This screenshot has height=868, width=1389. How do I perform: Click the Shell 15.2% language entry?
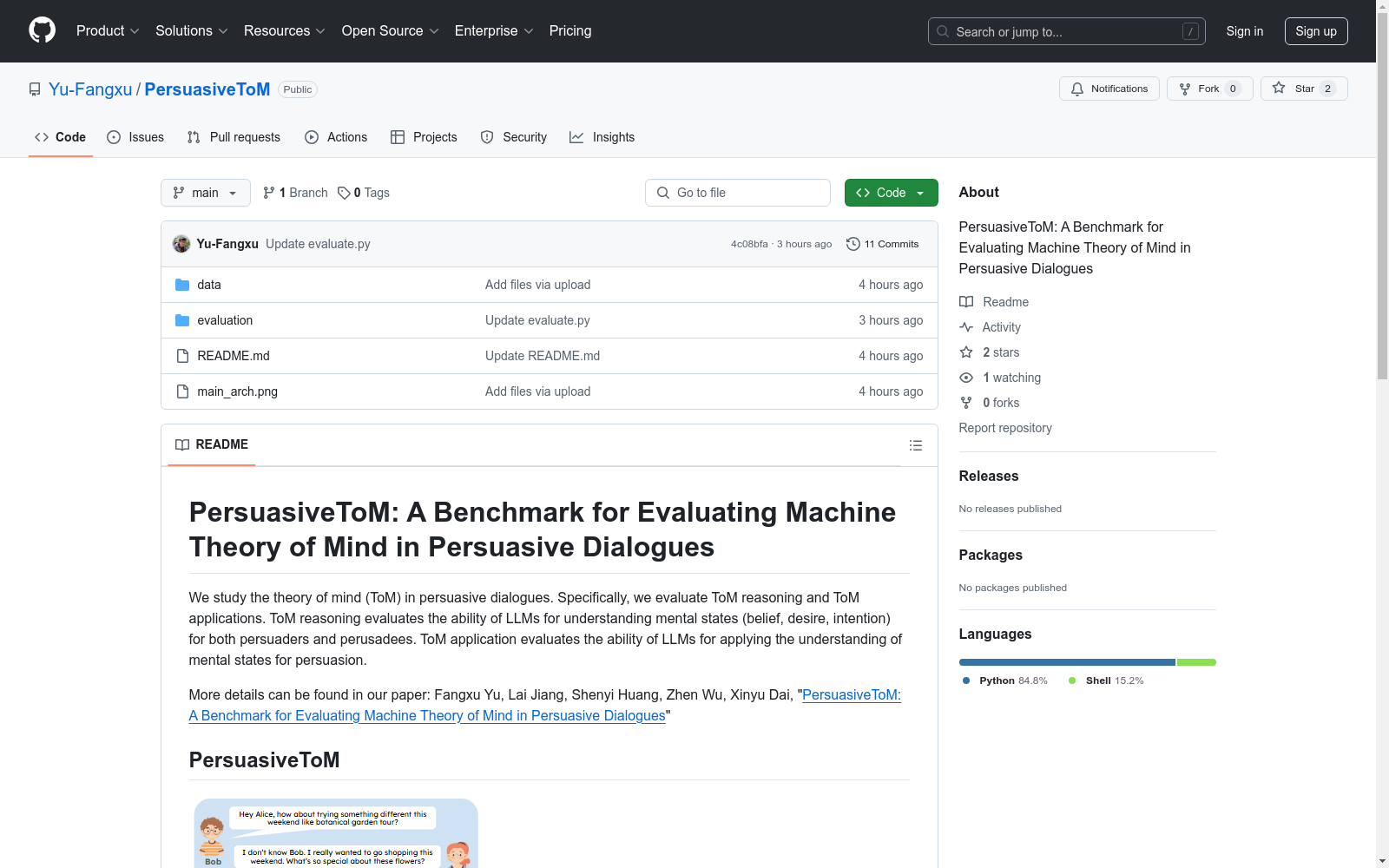pos(1106,681)
